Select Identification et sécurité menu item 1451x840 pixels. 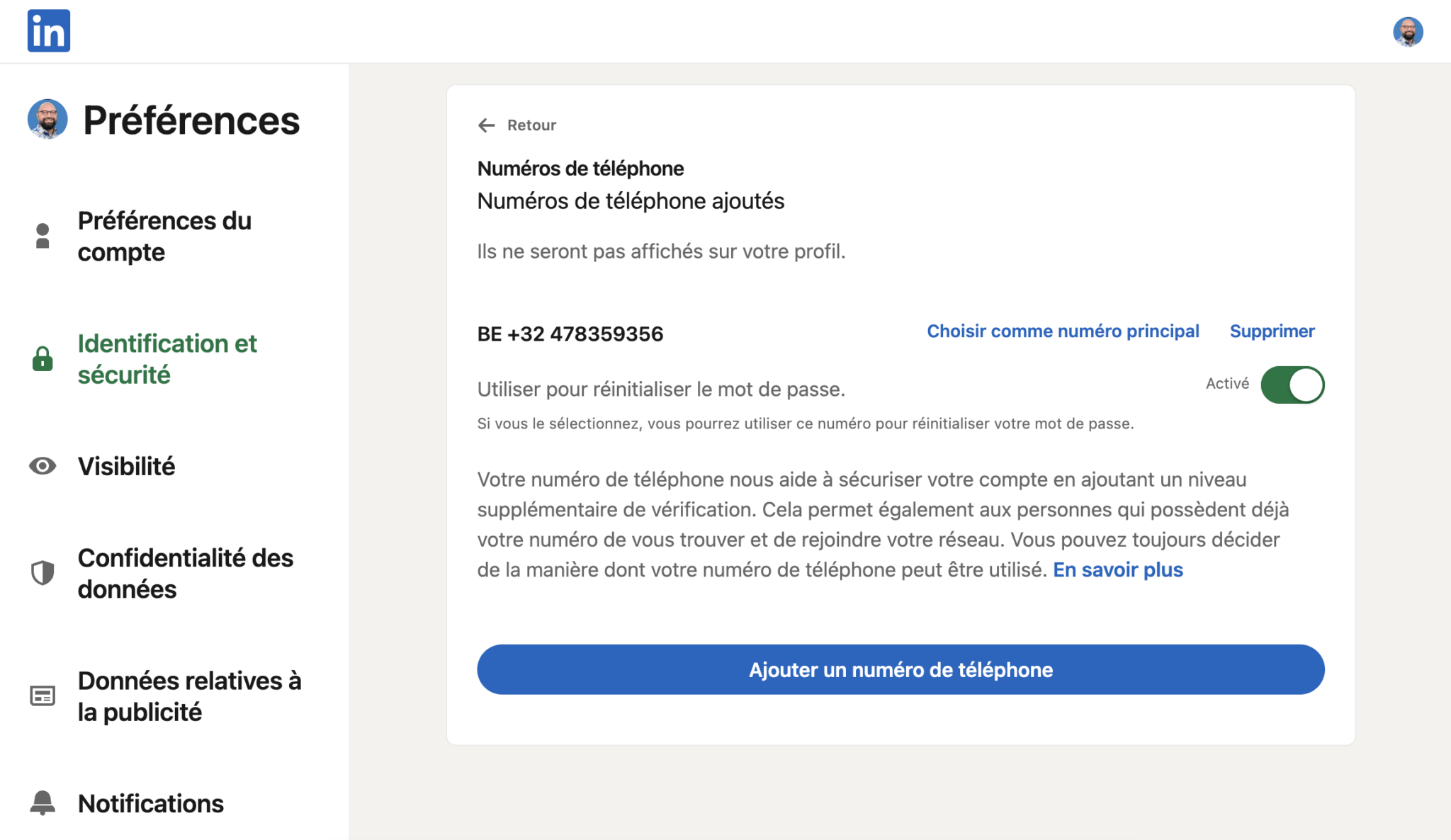click(x=167, y=358)
